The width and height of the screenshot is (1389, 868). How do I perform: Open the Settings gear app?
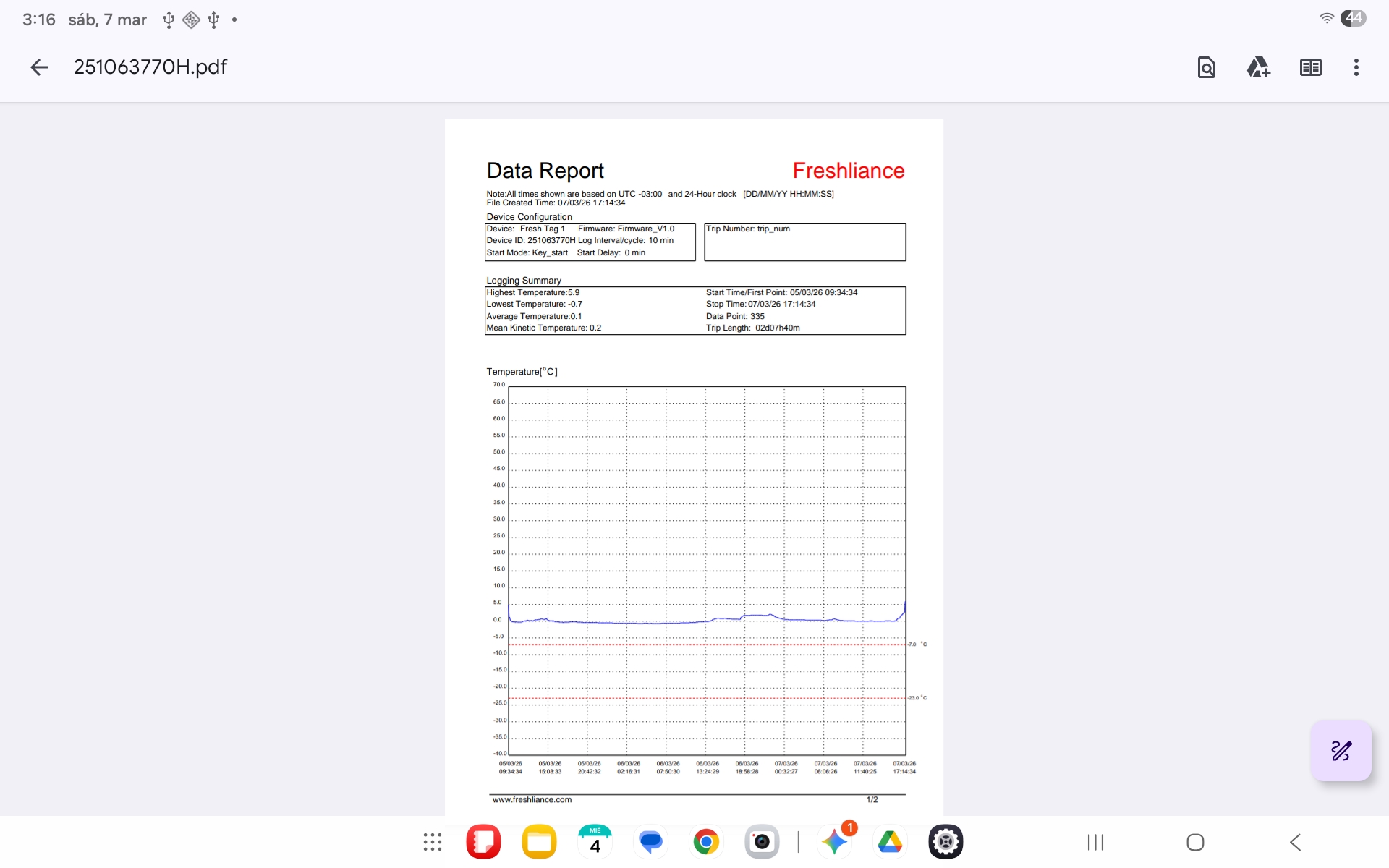pos(946,842)
